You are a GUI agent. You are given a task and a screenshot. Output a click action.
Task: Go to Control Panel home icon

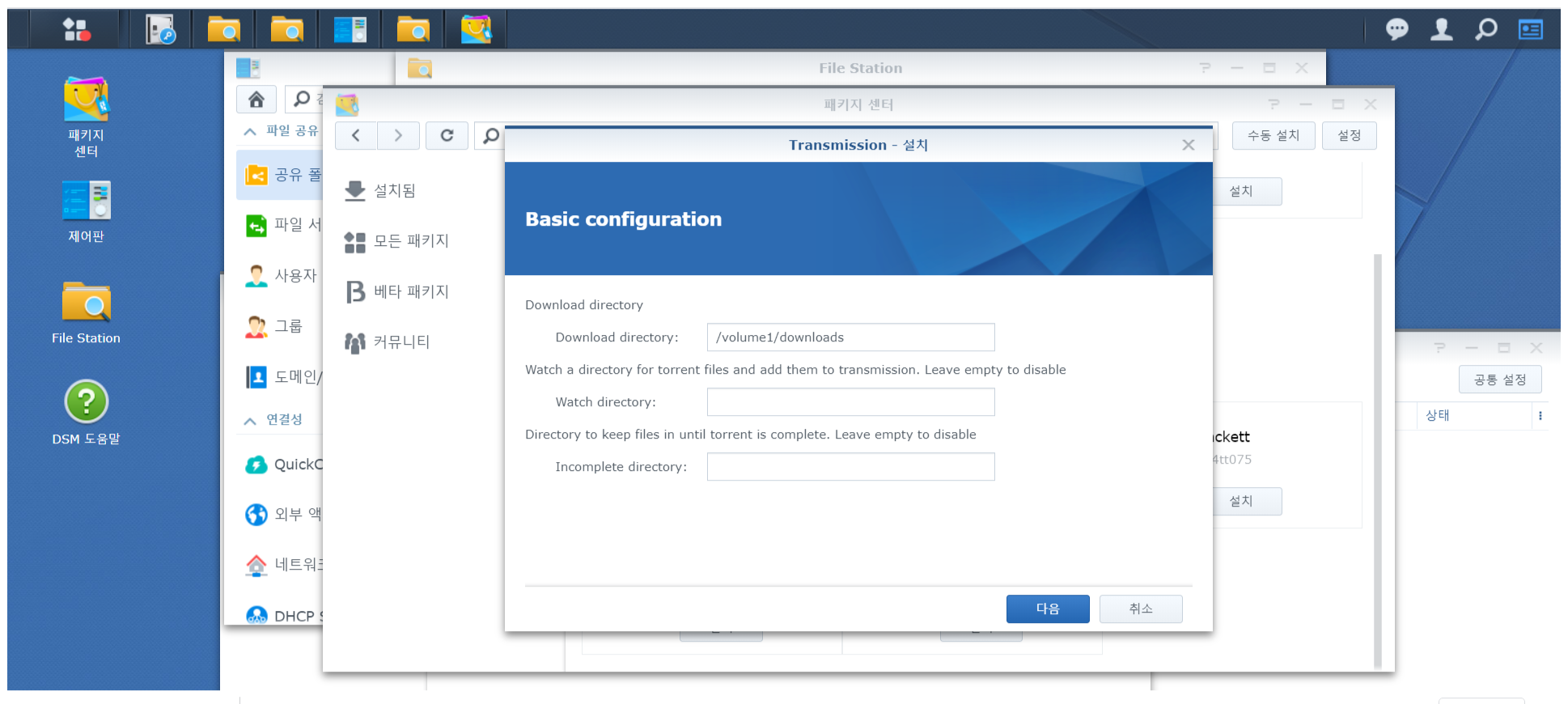pyautogui.click(x=256, y=99)
